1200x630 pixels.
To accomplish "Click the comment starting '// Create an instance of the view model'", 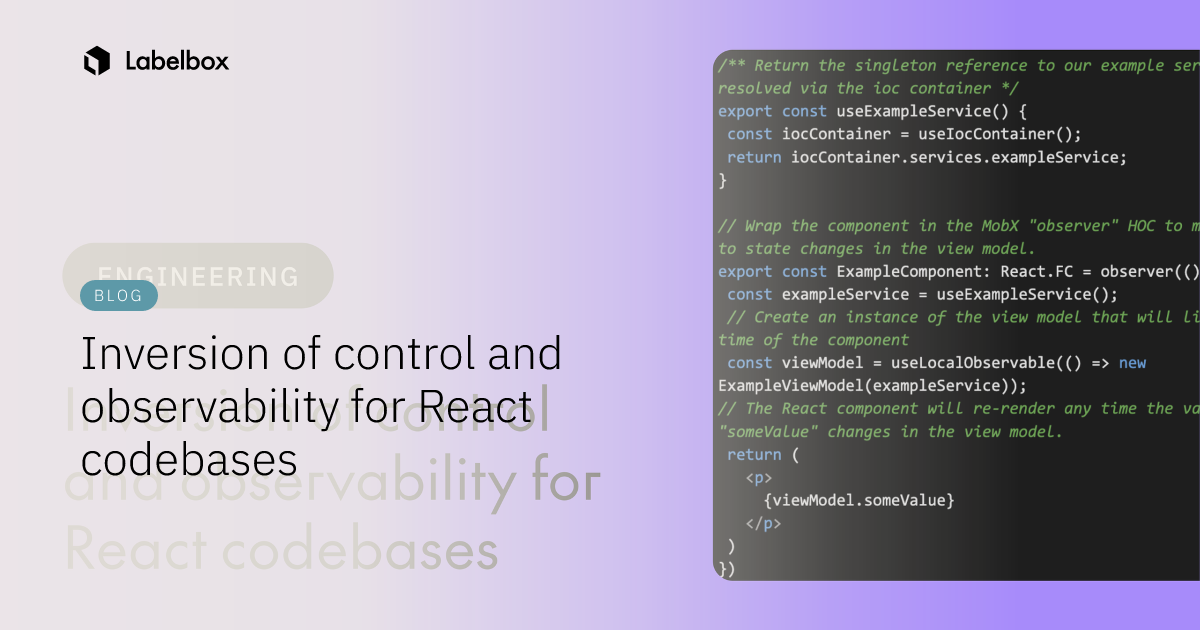I will pos(963,317).
